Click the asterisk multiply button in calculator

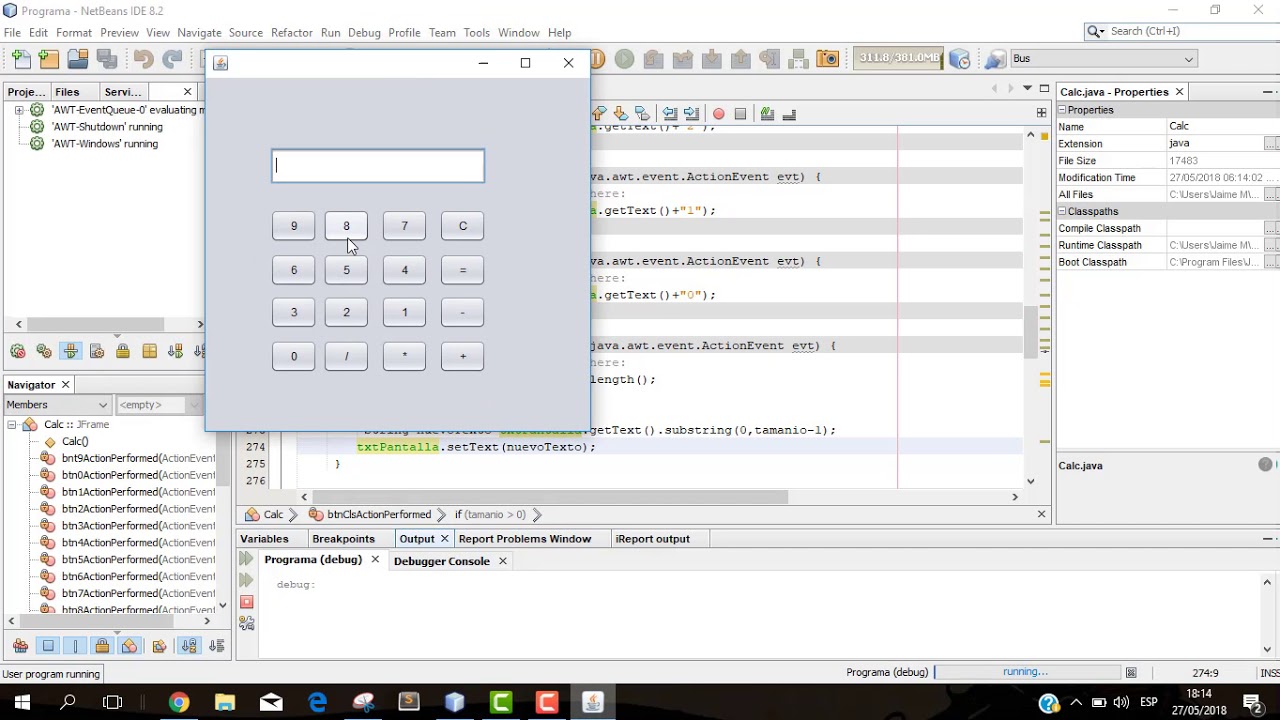pyautogui.click(x=404, y=356)
